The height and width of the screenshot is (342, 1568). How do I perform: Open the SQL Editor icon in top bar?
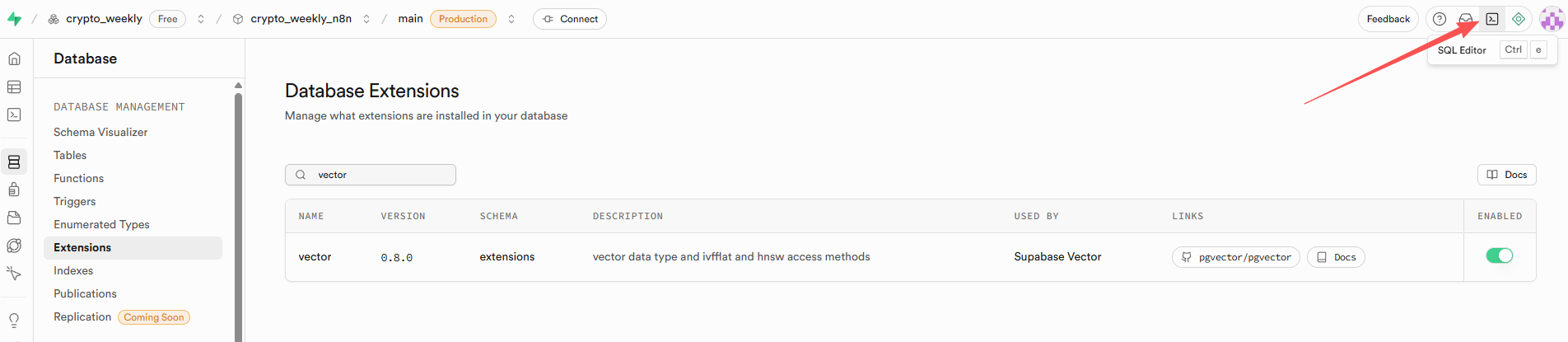1492,19
